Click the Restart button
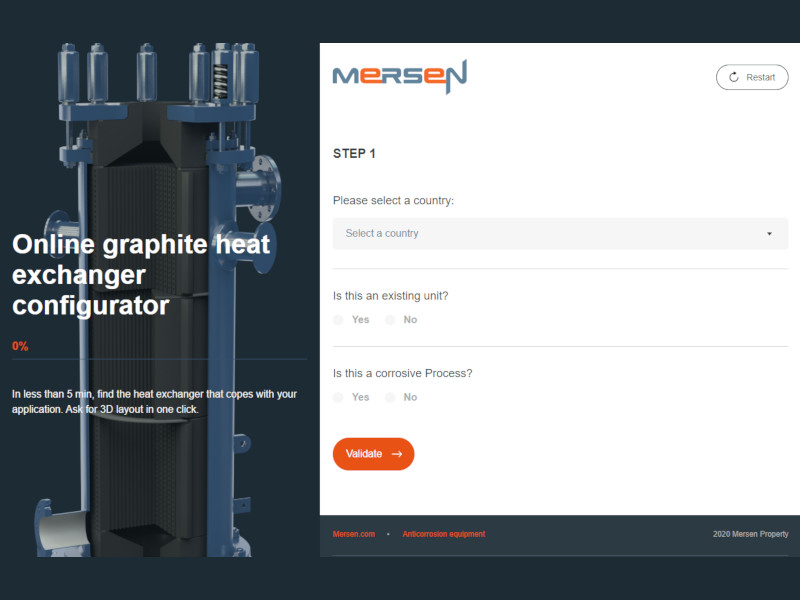Image resolution: width=800 pixels, height=600 pixels. (752, 77)
